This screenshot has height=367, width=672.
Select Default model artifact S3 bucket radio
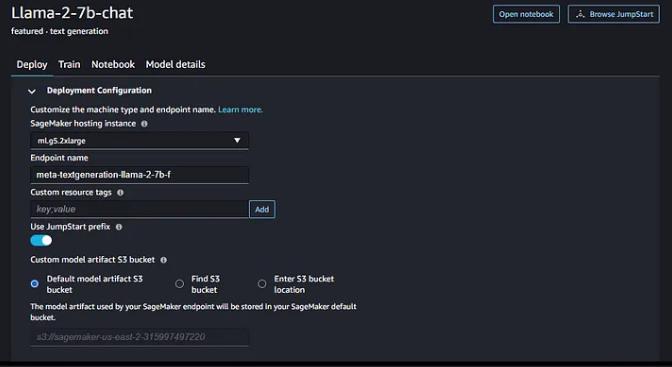[35, 284]
